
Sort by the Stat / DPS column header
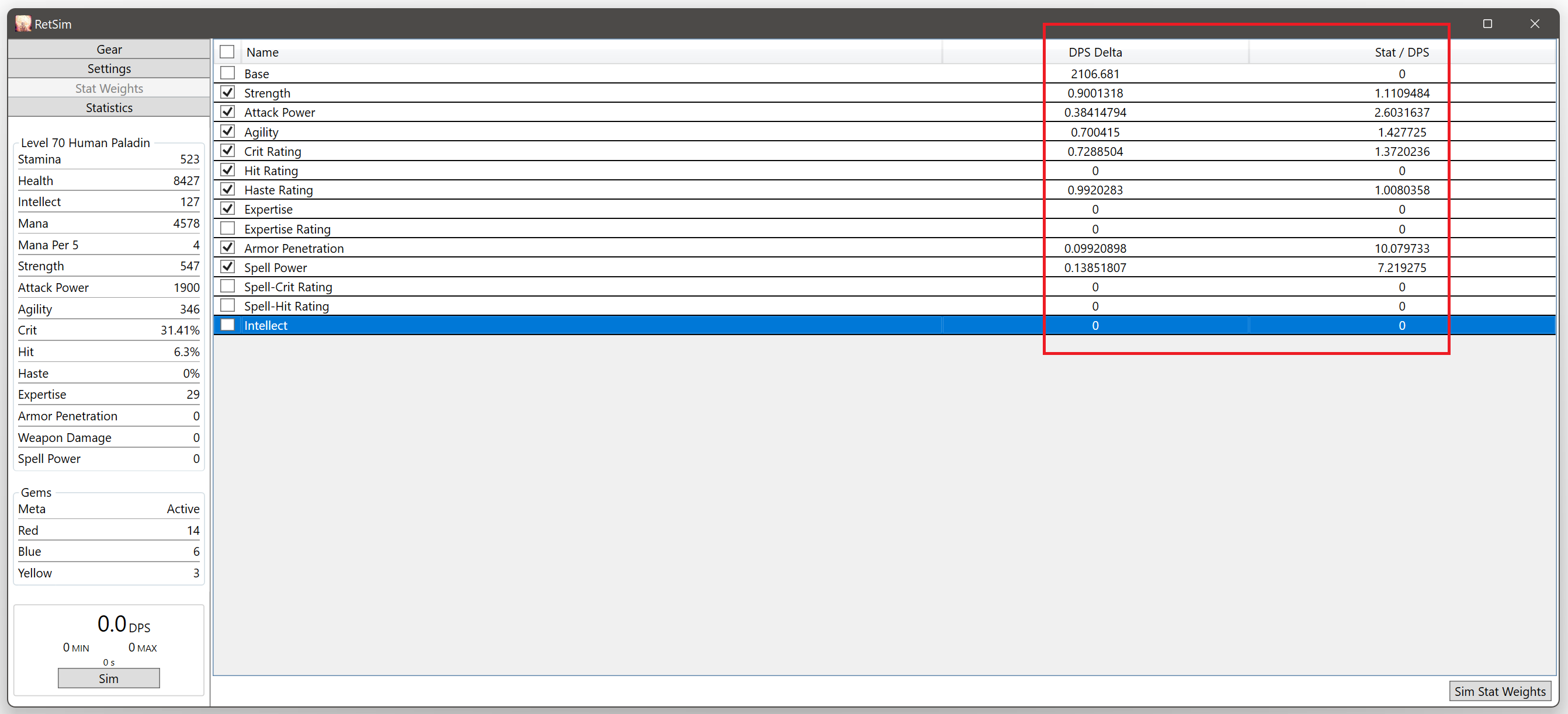1402,53
